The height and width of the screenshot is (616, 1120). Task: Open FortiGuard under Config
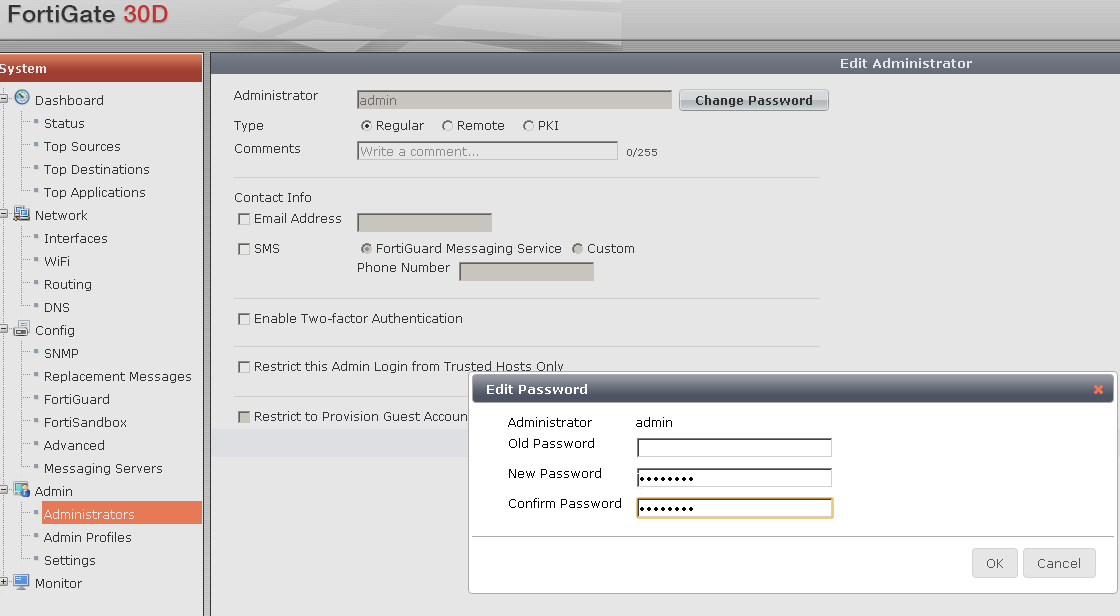77,399
